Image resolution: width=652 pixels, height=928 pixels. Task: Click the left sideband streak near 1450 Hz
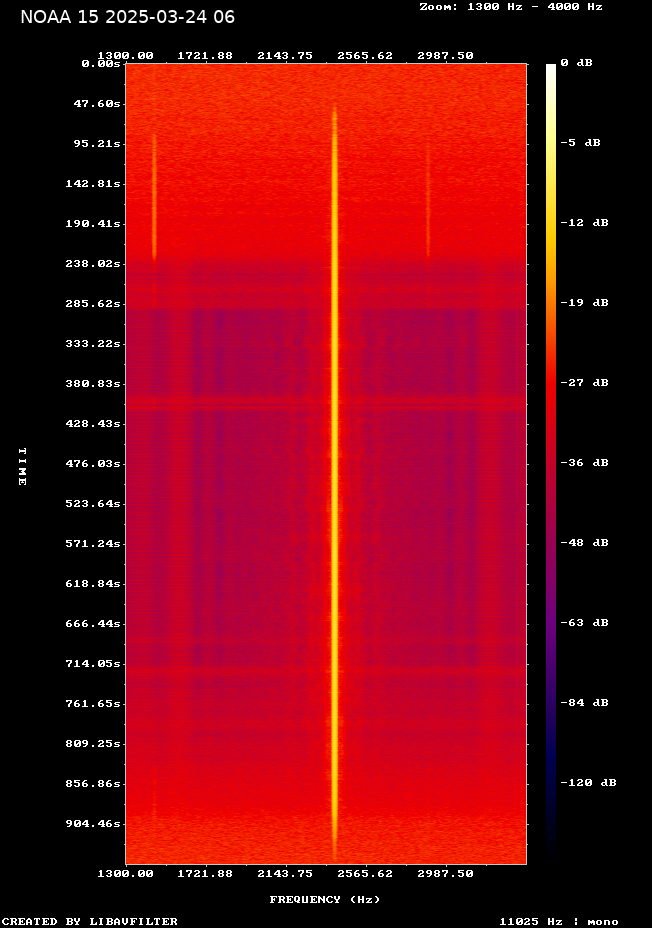[154, 198]
